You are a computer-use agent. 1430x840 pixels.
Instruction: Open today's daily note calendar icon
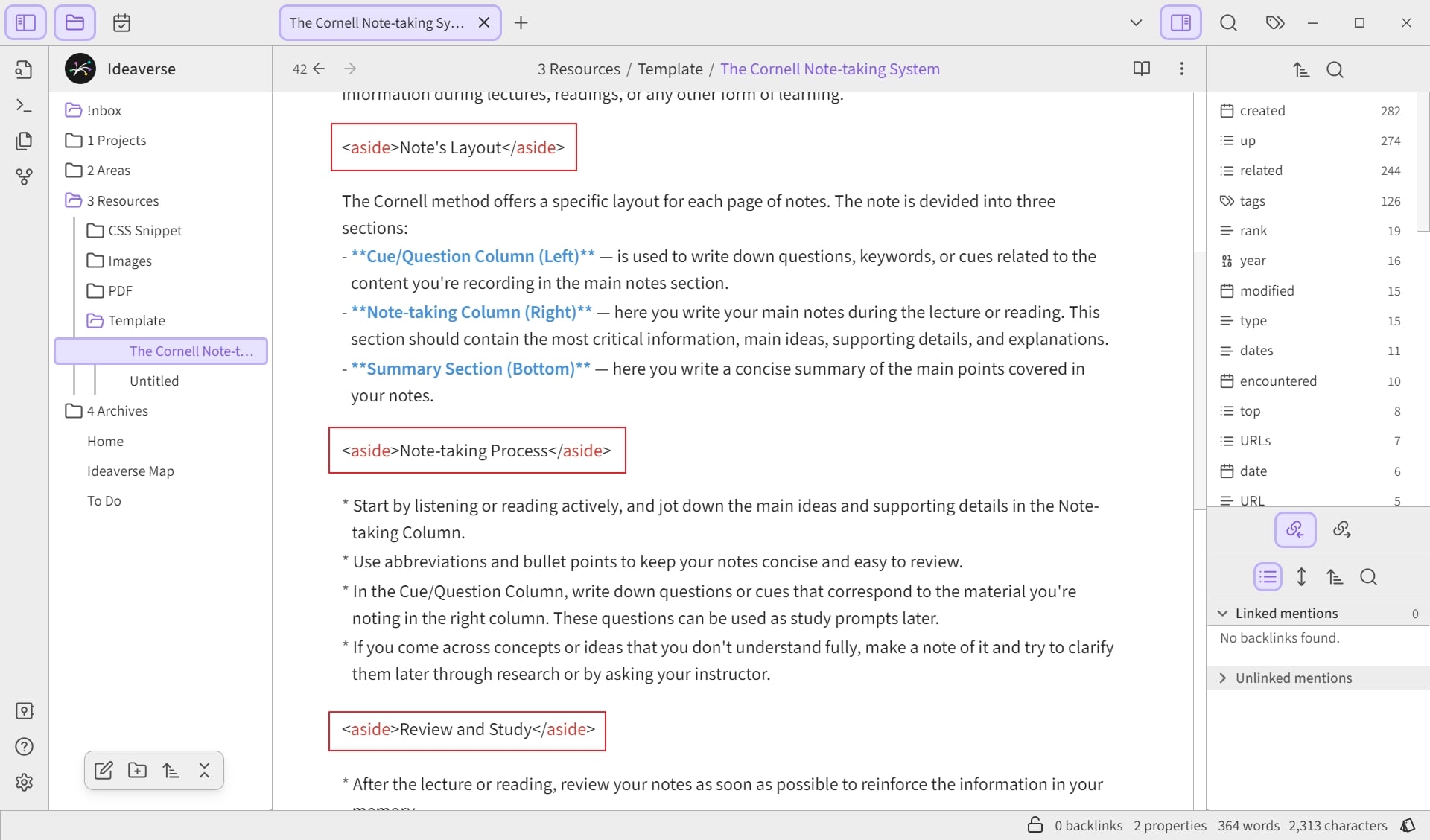(x=121, y=22)
